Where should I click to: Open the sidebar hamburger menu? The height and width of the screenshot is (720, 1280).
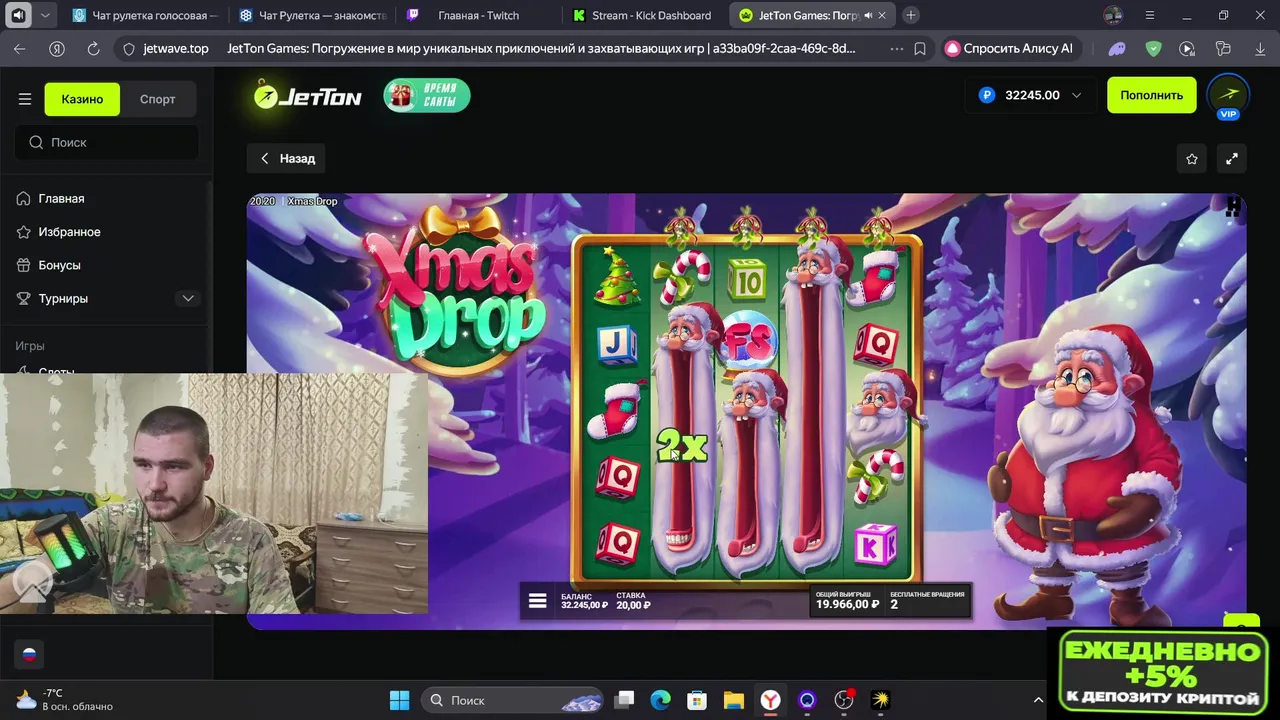(25, 99)
